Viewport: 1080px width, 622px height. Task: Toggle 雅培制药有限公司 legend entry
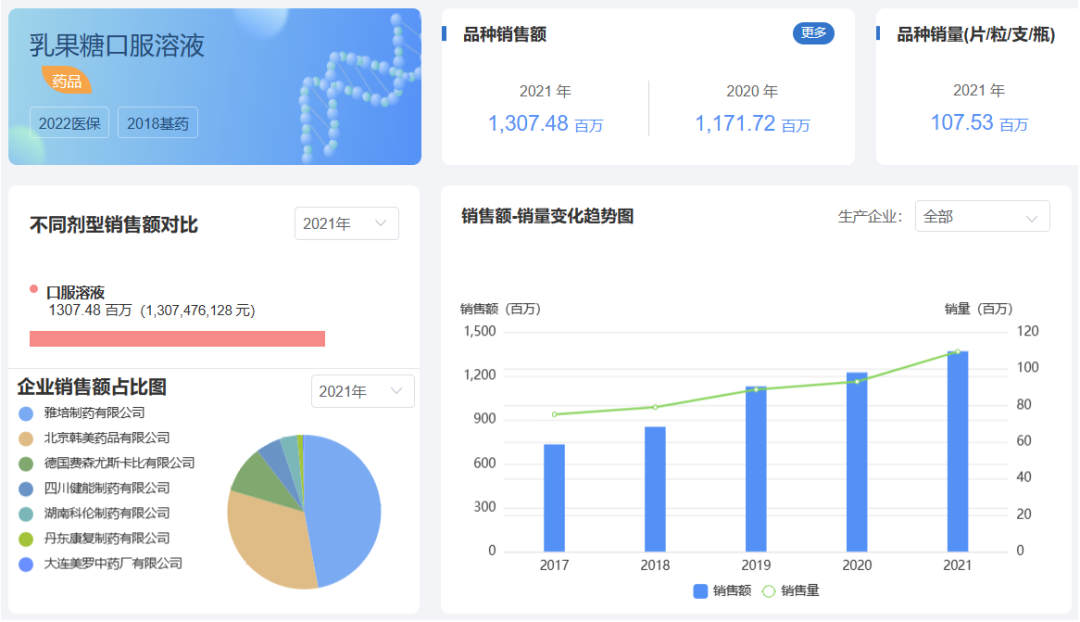[x=82, y=413]
